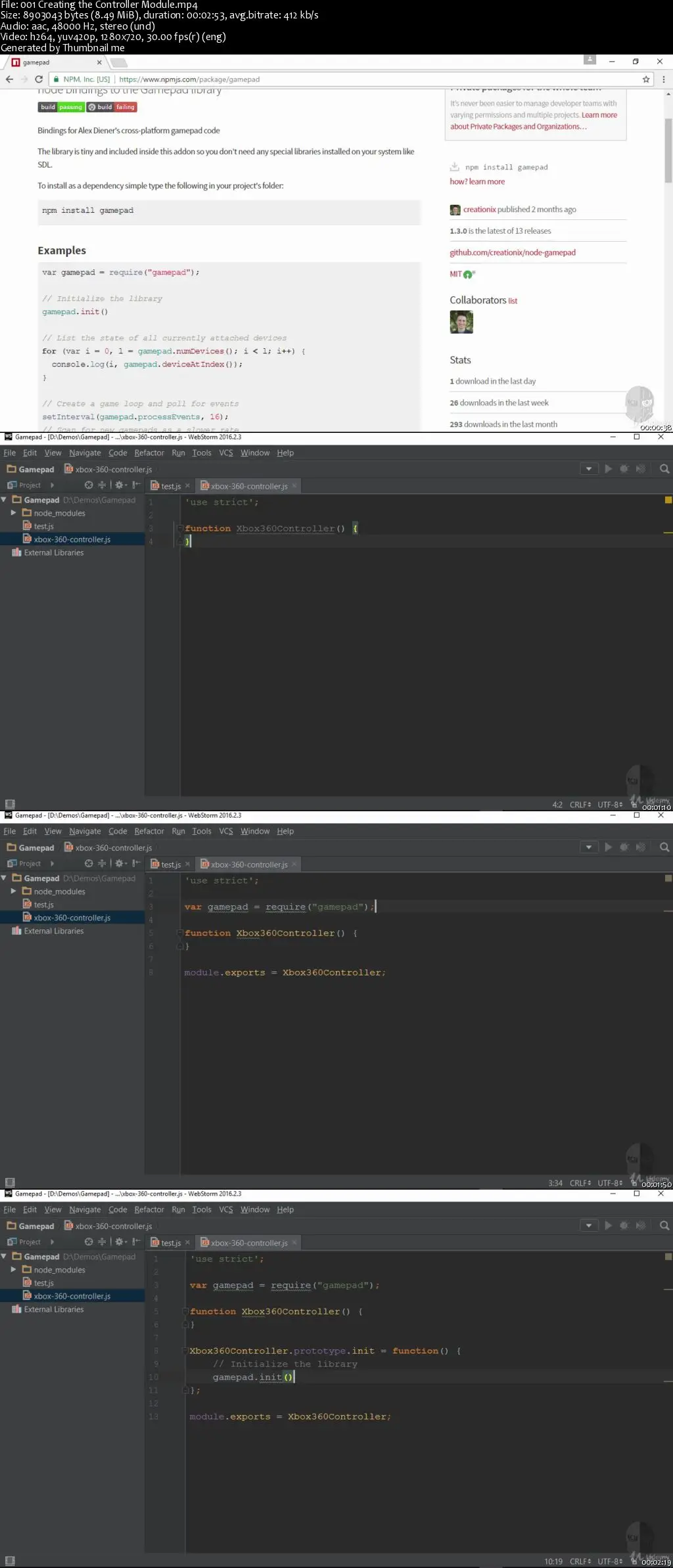Open run configuration dropdown in 00:02:19 WebStorm frame
The width and height of the screenshot is (673, 1568).
click(x=589, y=1226)
